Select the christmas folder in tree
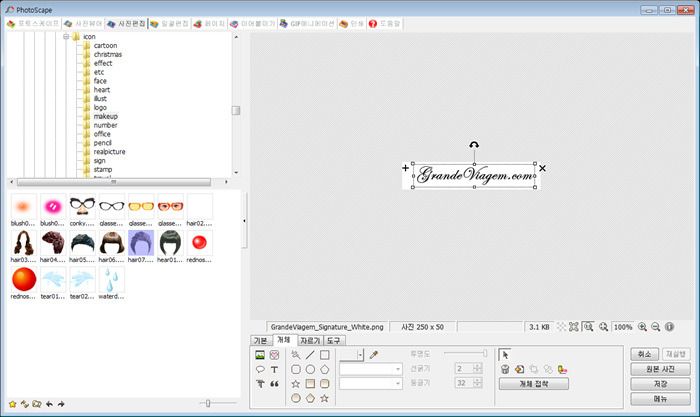The height and width of the screenshot is (417, 700). (x=108, y=54)
